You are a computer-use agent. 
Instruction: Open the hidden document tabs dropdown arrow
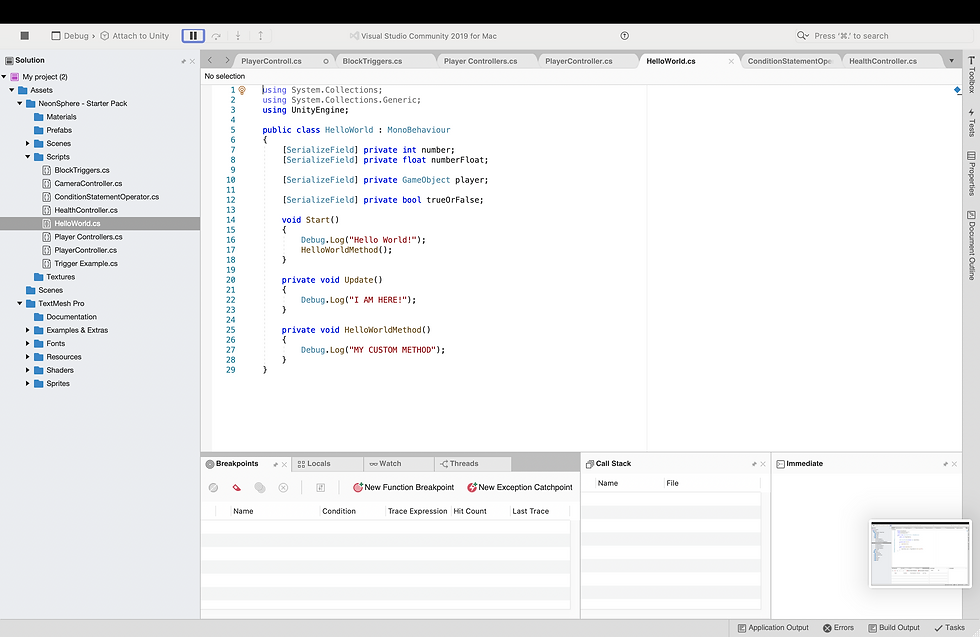[x=951, y=61]
